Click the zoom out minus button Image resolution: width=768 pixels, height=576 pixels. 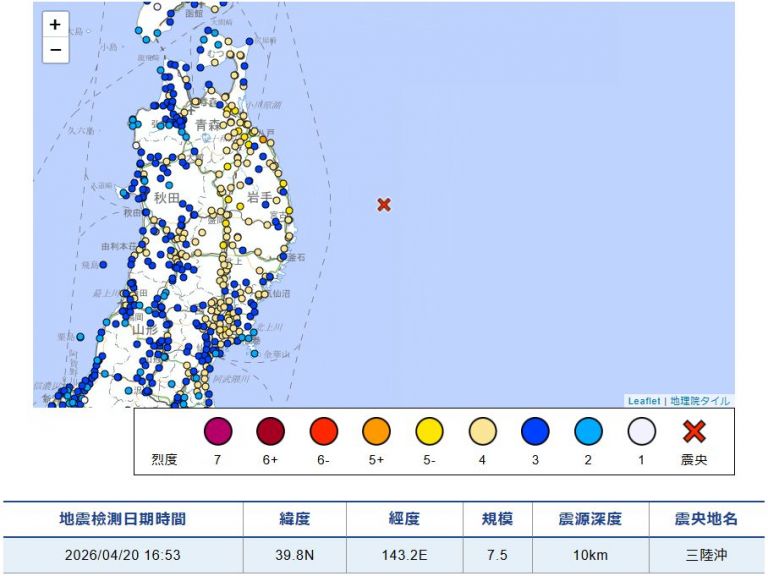(55, 50)
